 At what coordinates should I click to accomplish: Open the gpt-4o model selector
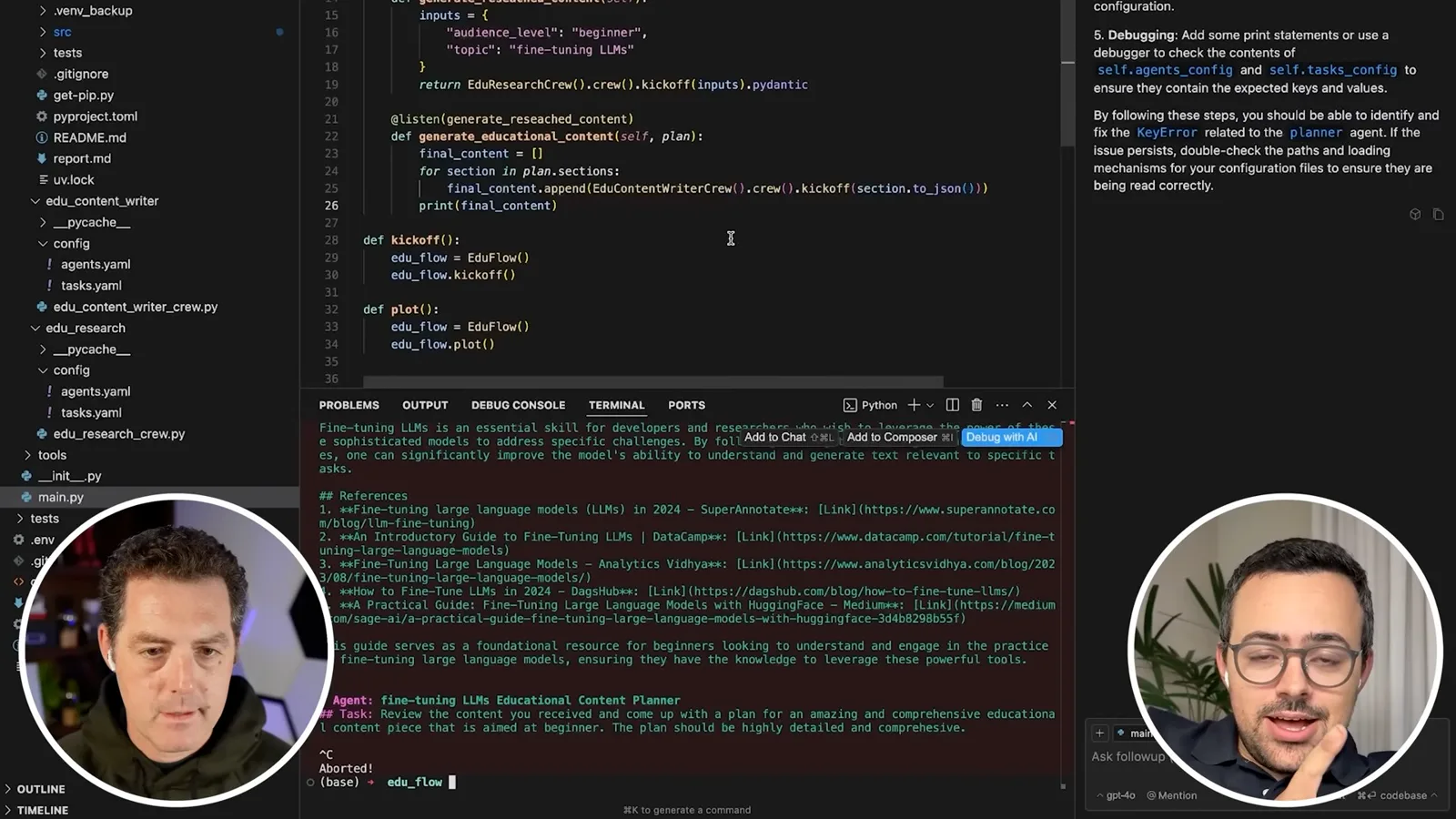point(1116,795)
